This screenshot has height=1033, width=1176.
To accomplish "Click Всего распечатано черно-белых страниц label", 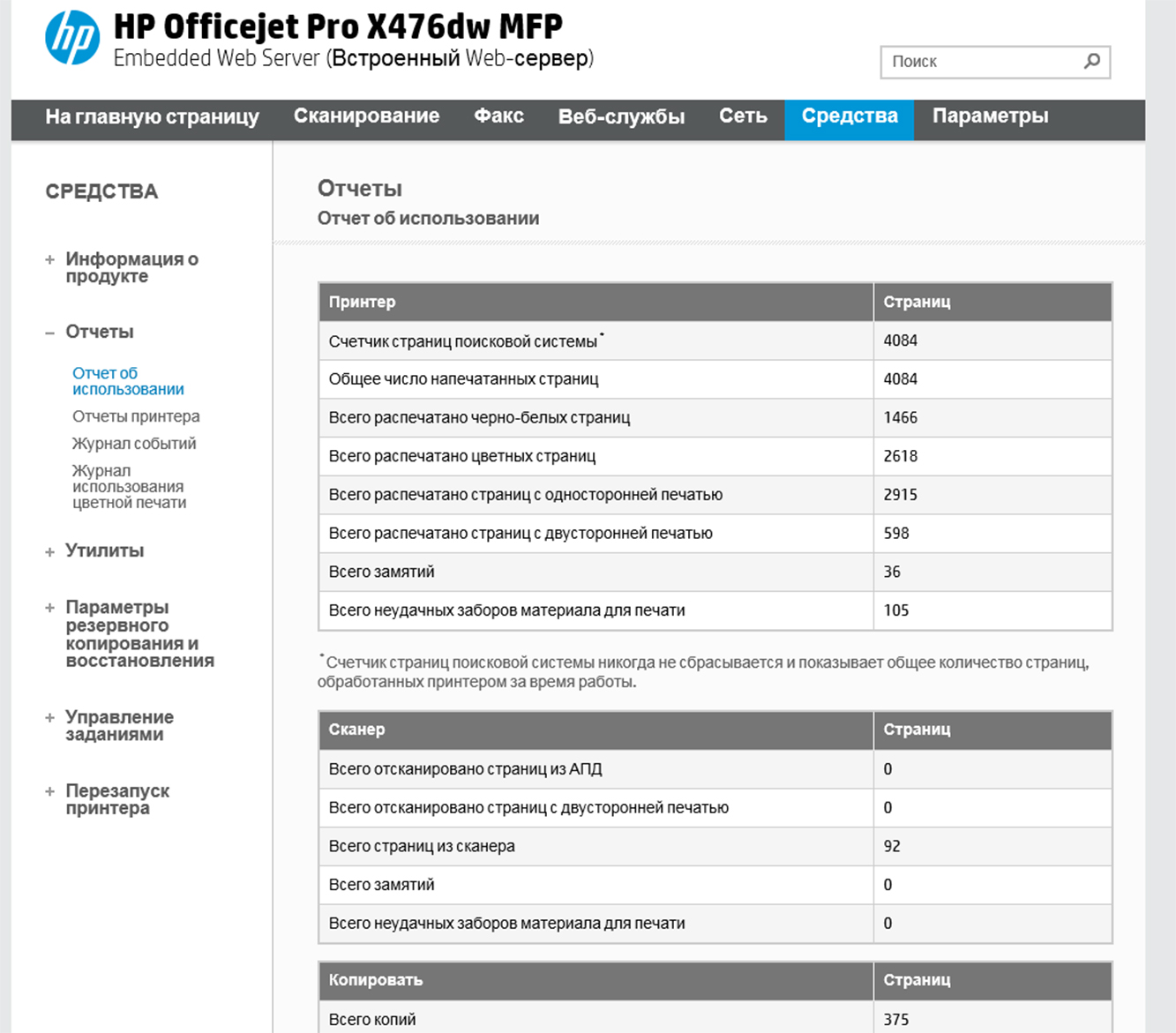I will coord(479,417).
